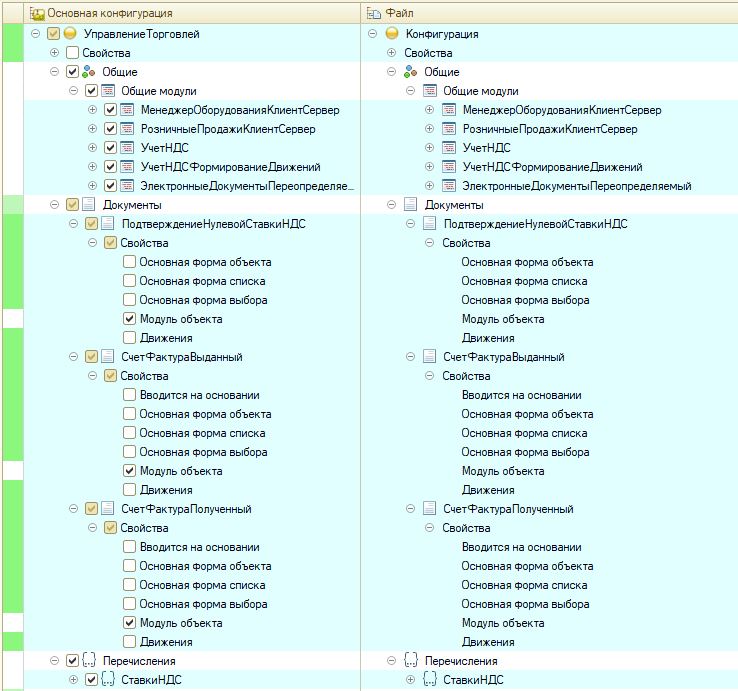Image resolution: width=738 pixels, height=691 pixels.
Task: Click the Конфигурация root icon in Файл pane
Action: pos(392,33)
